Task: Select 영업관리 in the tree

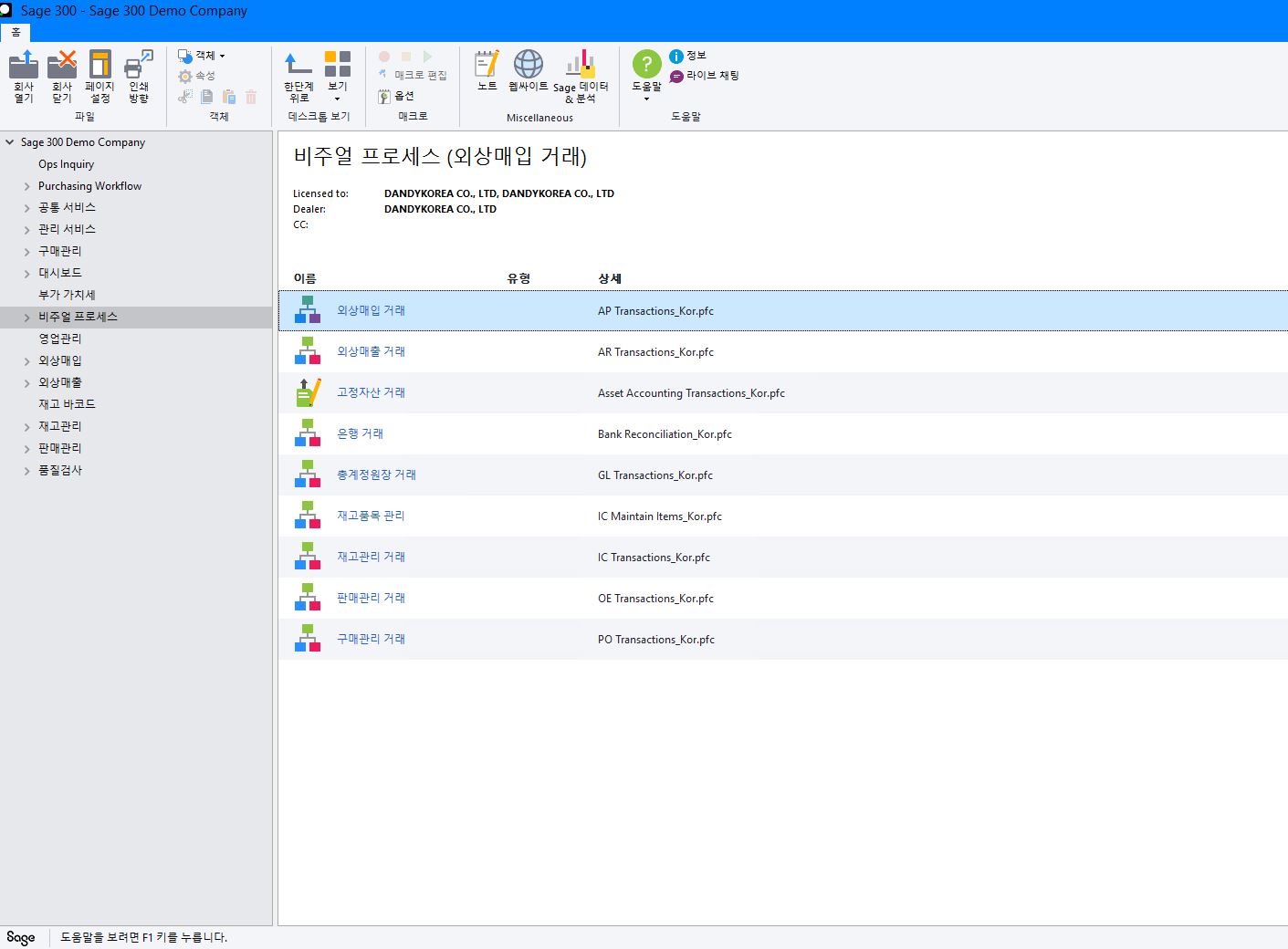Action: click(60, 339)
